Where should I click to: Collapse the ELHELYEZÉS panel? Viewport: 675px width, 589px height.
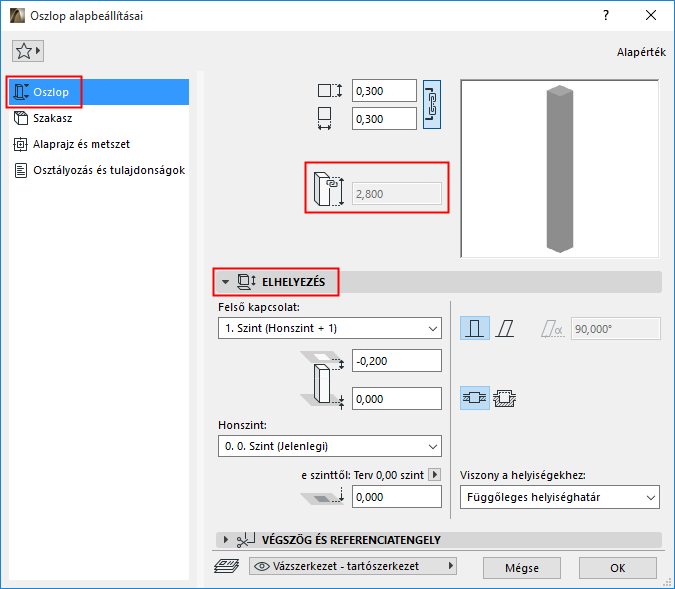pyautogui.click(x=225, y=282)
